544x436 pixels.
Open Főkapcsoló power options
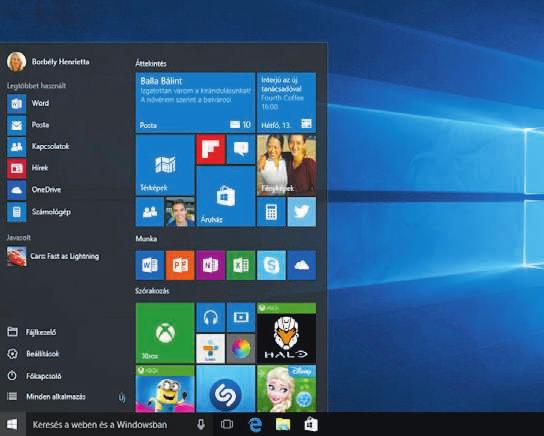[34, 376]
